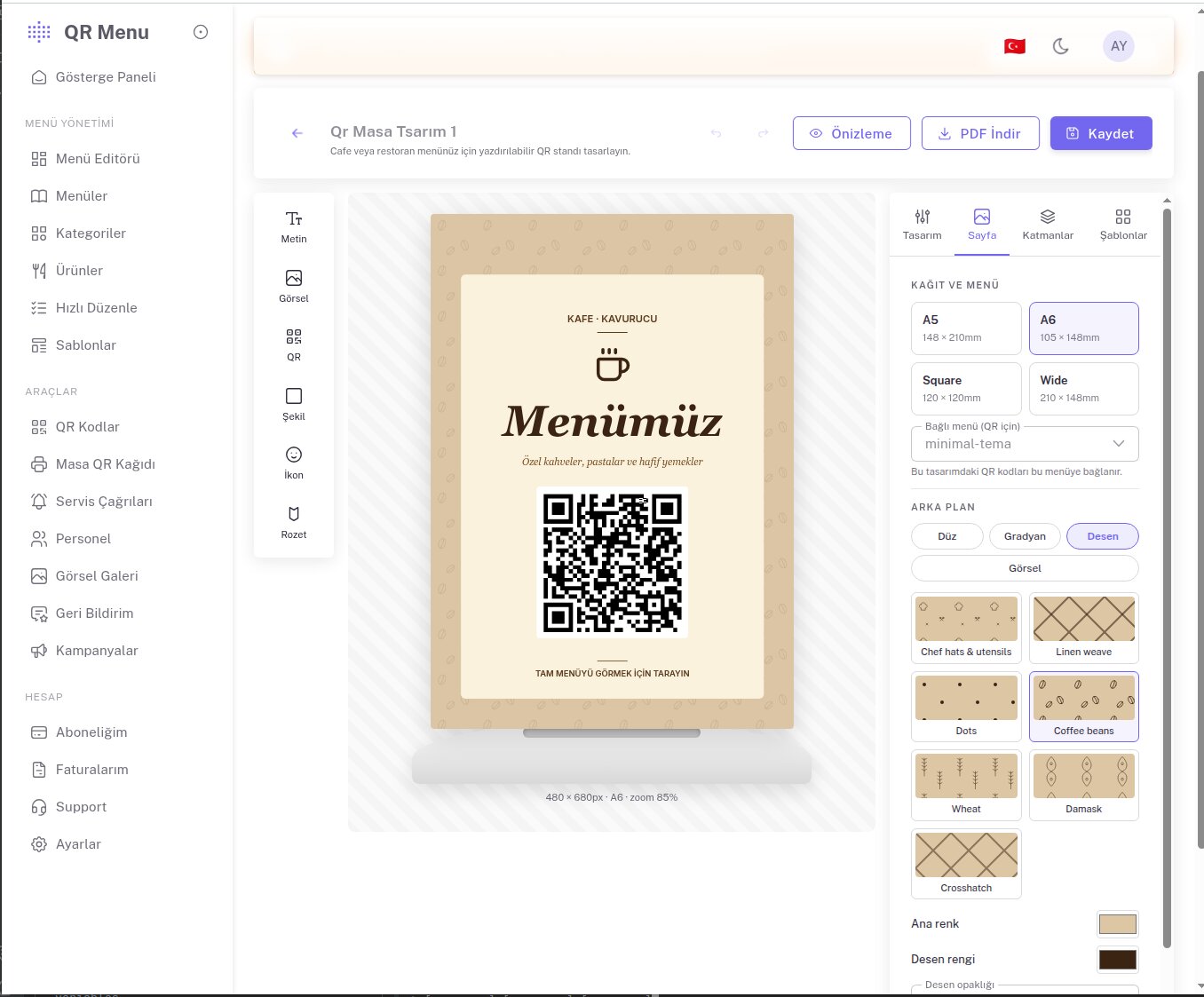Open Masa QR Kağıdı printer icon
Viewport: 1204px width, 997px height.
pyautogui.click(x=39, y=464)
